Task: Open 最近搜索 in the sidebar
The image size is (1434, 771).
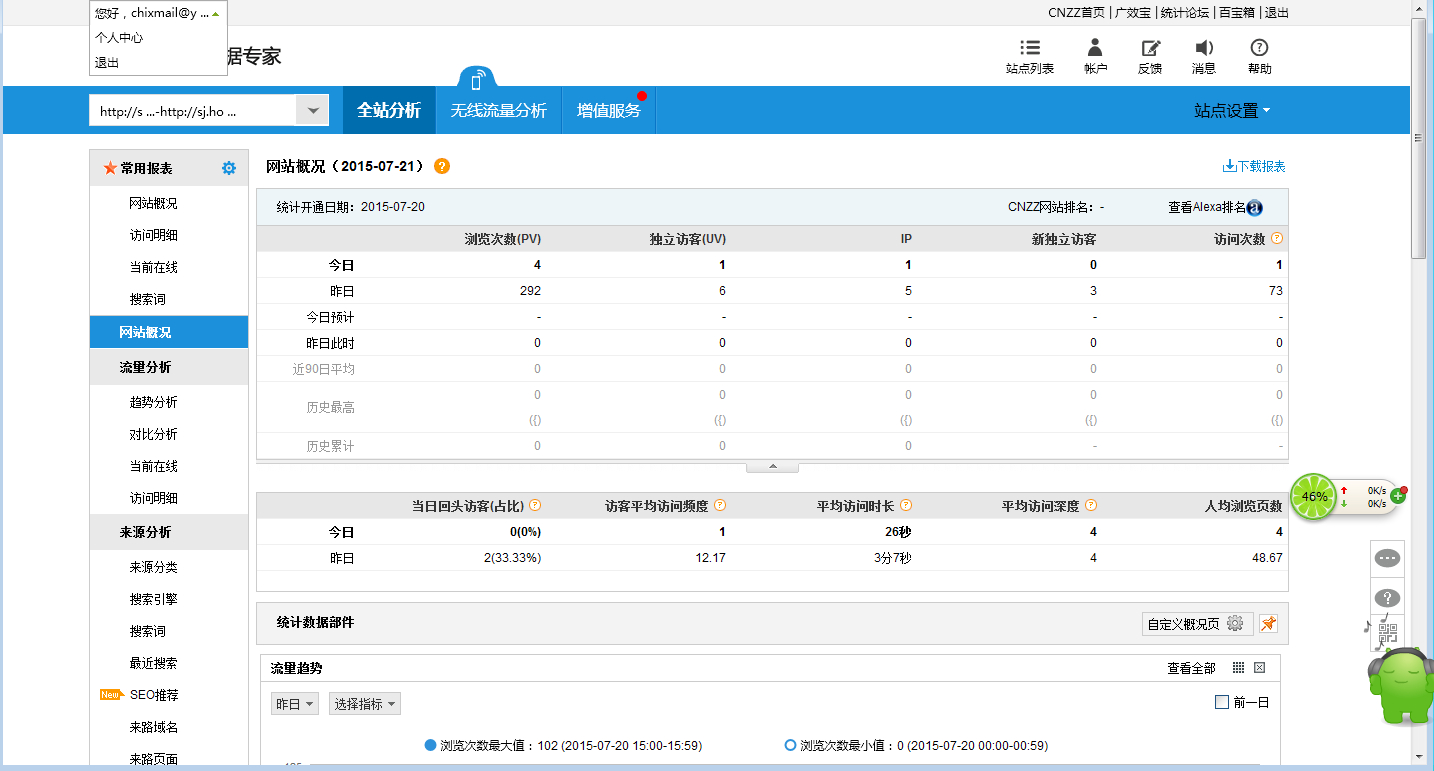Action: [153, 663]
